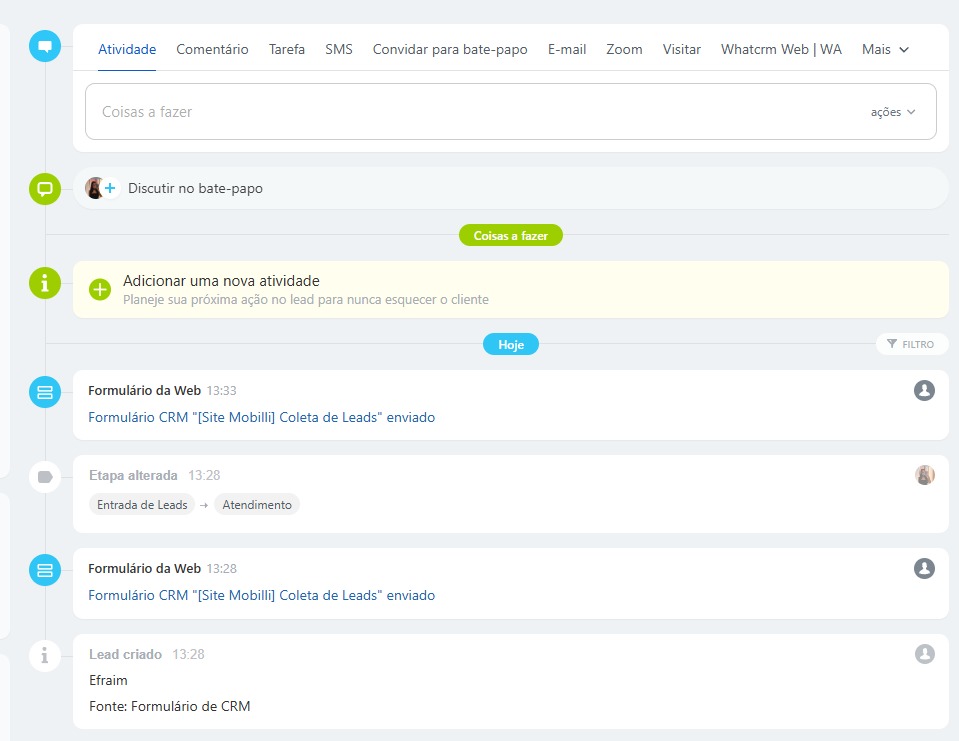959x741 pixels.
Task: Open the Mais dropdown menu
Action: point(885,49)
